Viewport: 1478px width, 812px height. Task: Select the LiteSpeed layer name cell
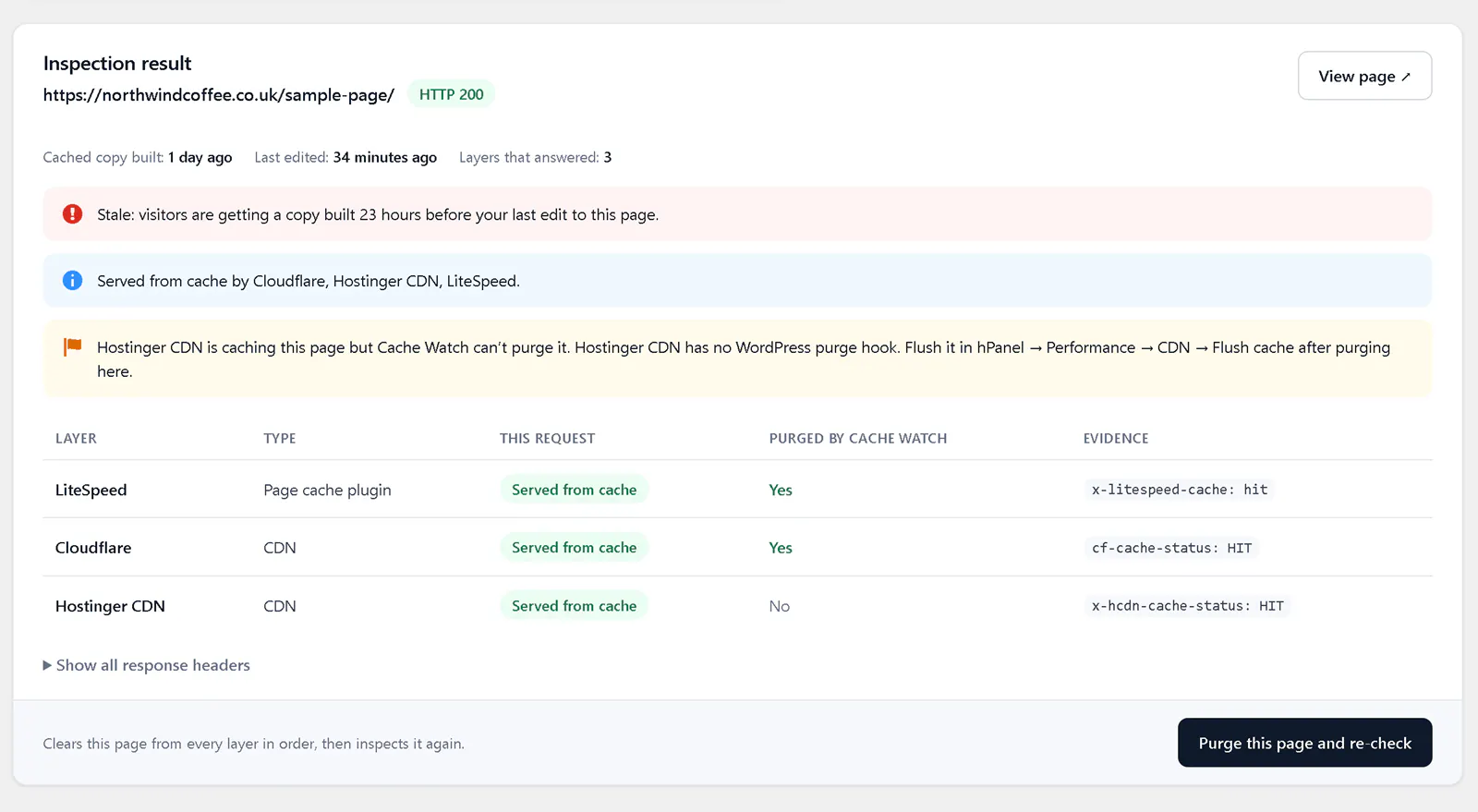pyautogui.click(x=91, y=490)
